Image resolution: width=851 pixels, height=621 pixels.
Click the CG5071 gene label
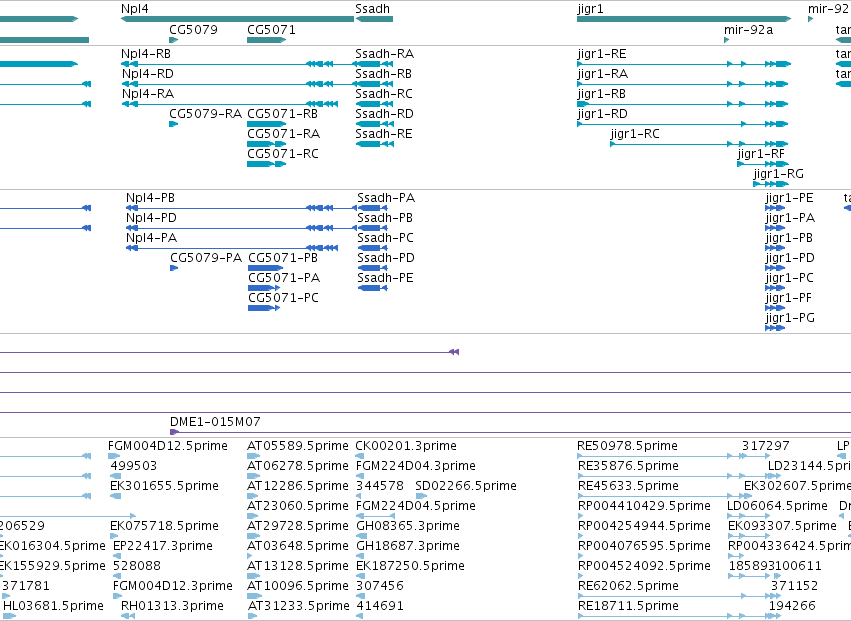[x=271, y=29]
